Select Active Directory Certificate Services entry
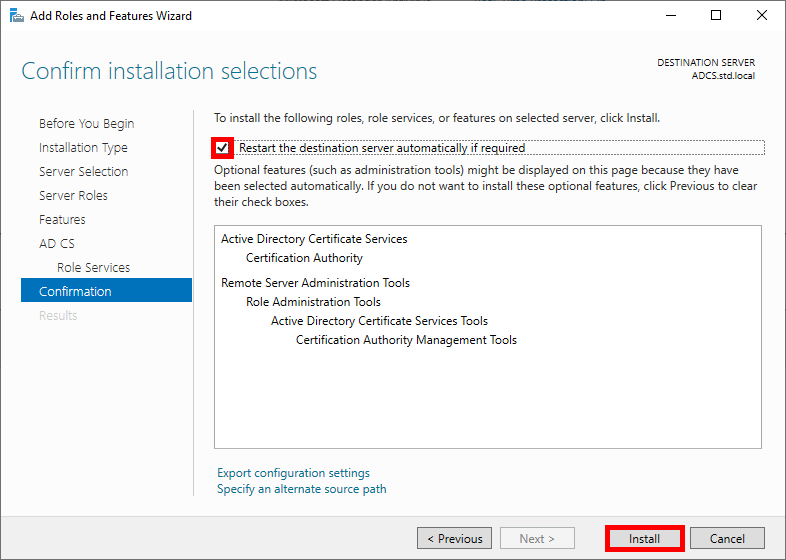This screenshot has height=560, width=786. tap(314, 239)
